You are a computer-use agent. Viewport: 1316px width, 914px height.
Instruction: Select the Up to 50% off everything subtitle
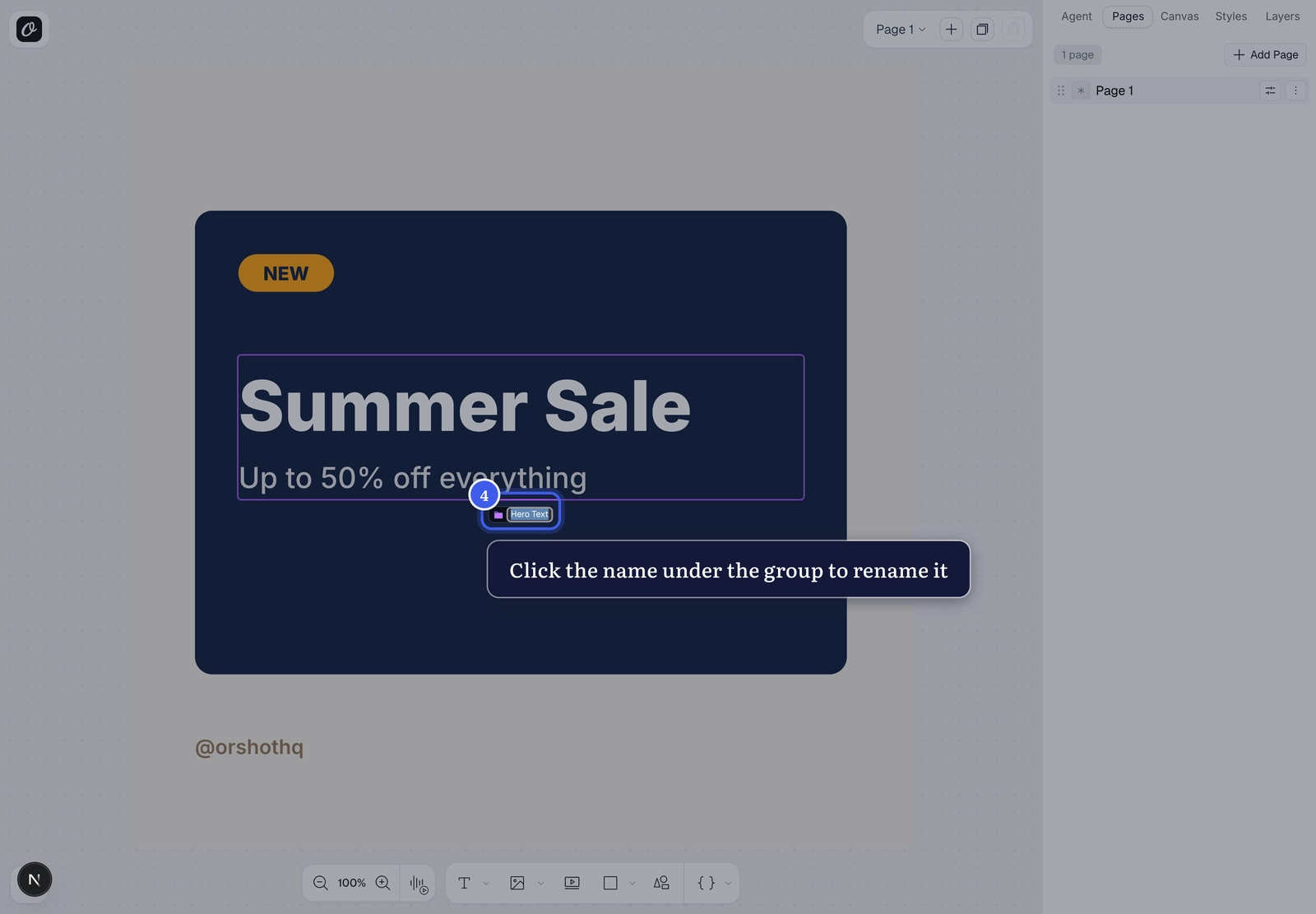(x=413, y=478)
